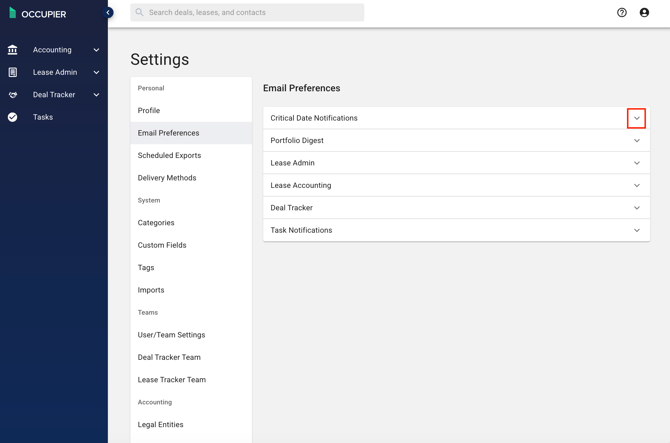Click the Accounting sidebar label
Viewport: 670px width, 443px height.
pos(52,50)
